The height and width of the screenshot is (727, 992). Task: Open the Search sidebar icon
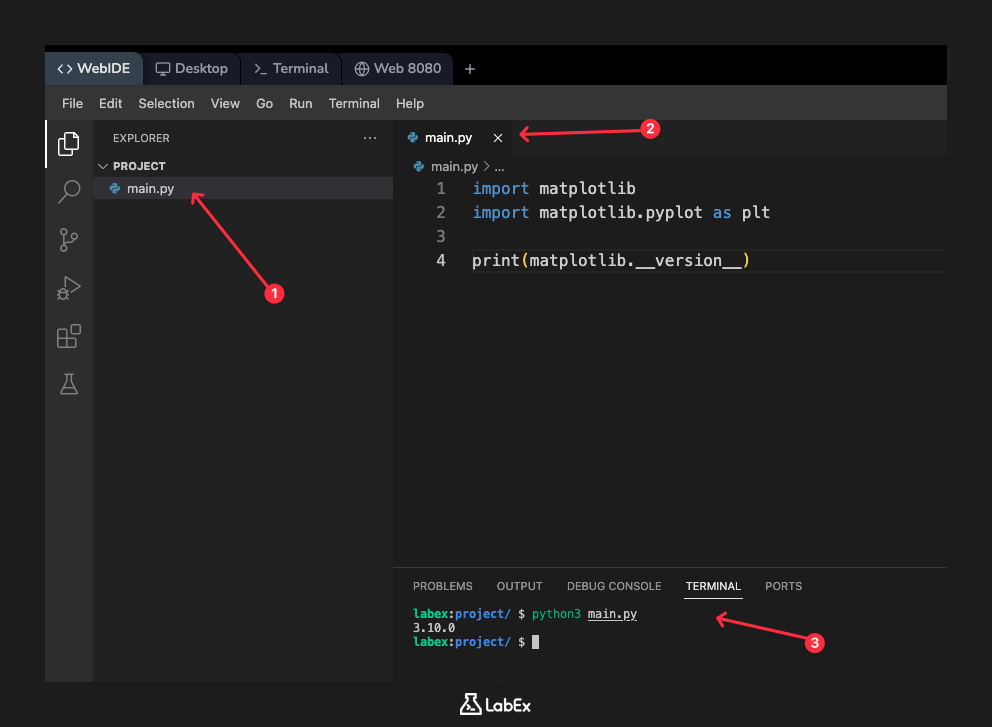(x=68, y=192)
